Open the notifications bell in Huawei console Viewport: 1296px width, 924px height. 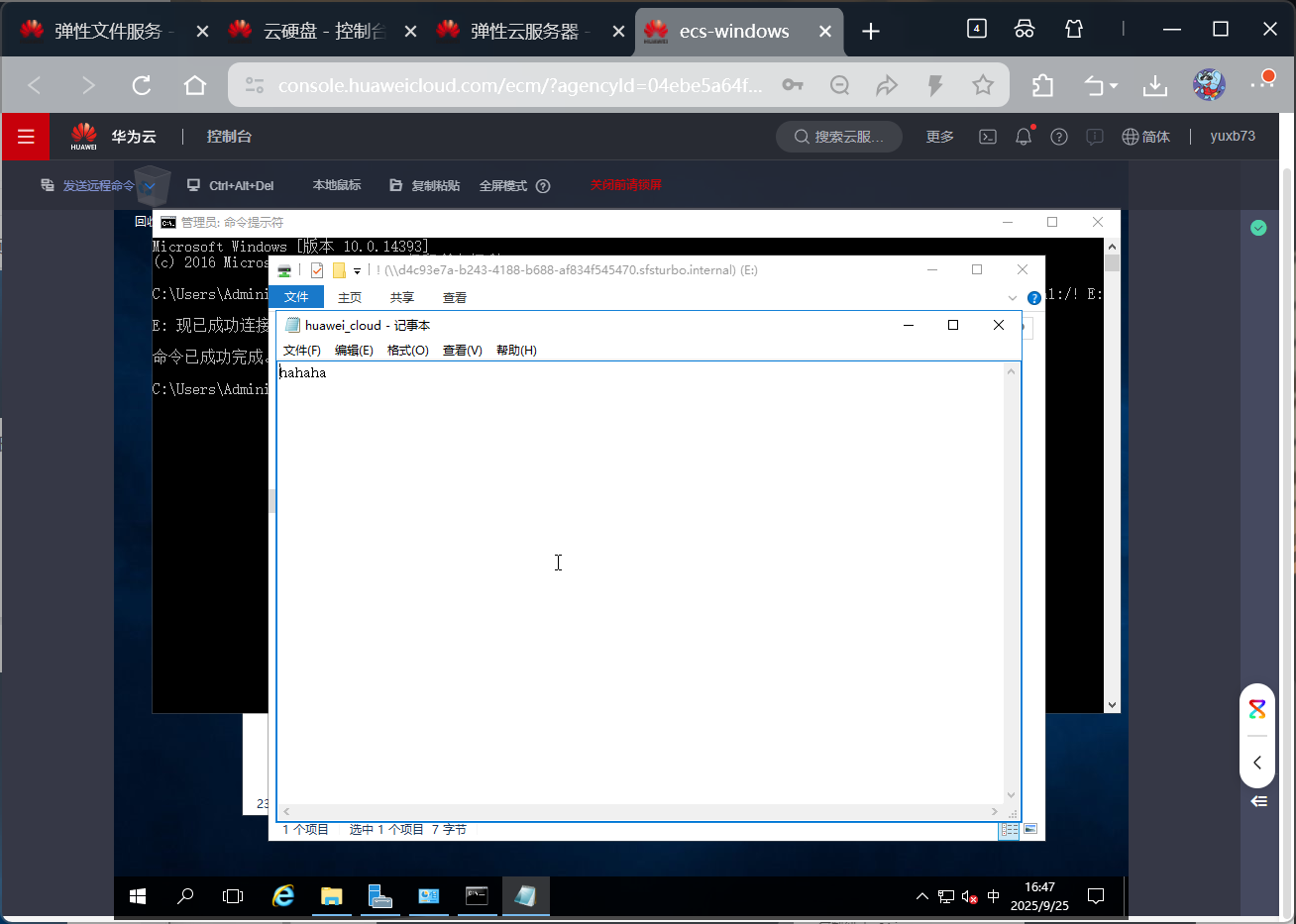1024,137
